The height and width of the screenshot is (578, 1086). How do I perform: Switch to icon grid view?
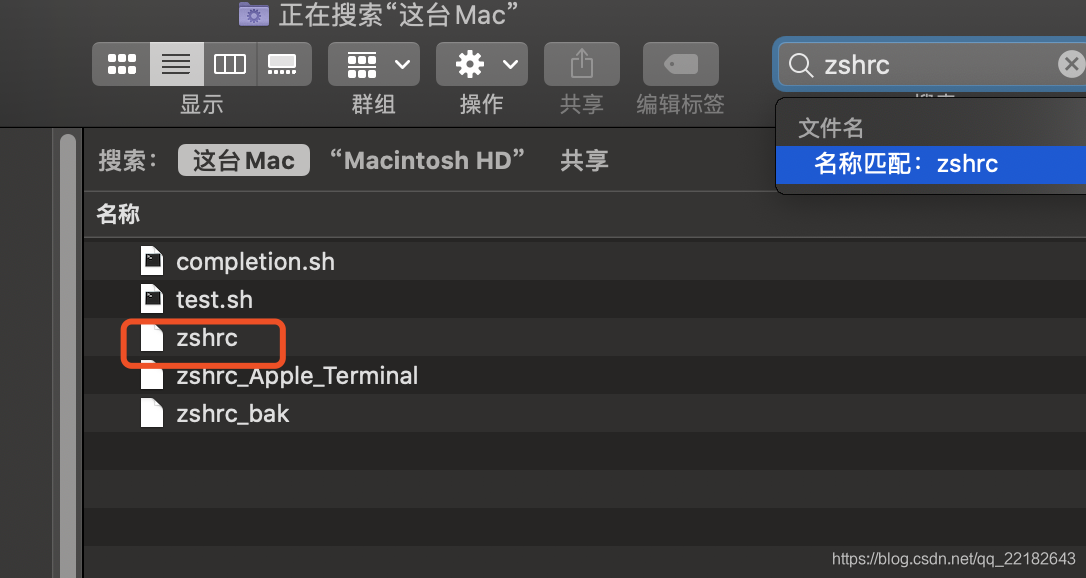(x=121, y=64)
